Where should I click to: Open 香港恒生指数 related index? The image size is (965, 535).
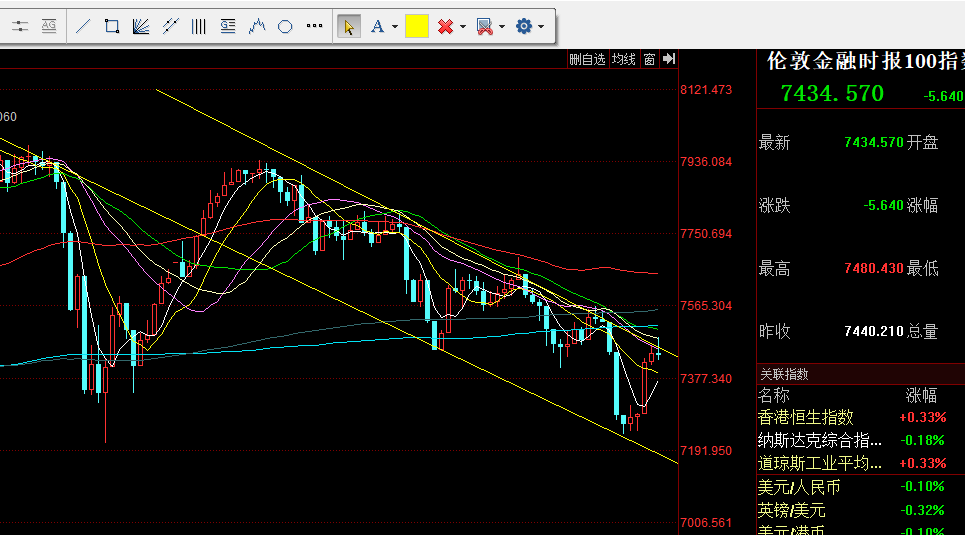pos(805,417)
